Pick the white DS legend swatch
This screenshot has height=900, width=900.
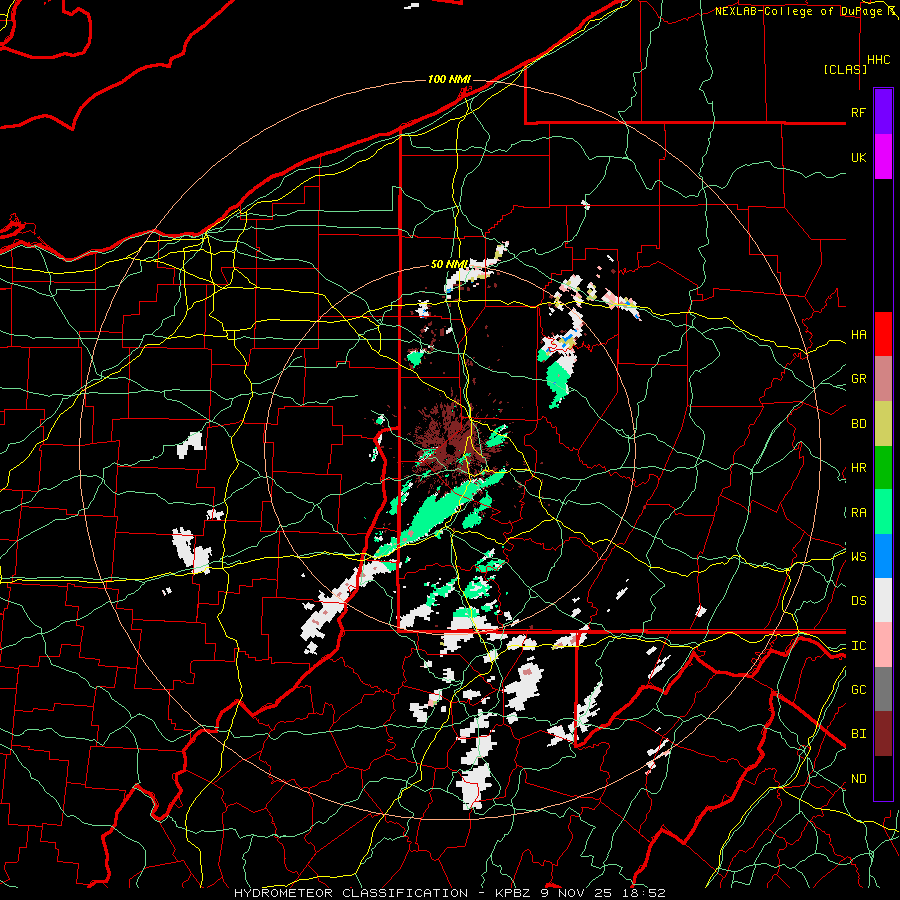[x=883, y=600]
